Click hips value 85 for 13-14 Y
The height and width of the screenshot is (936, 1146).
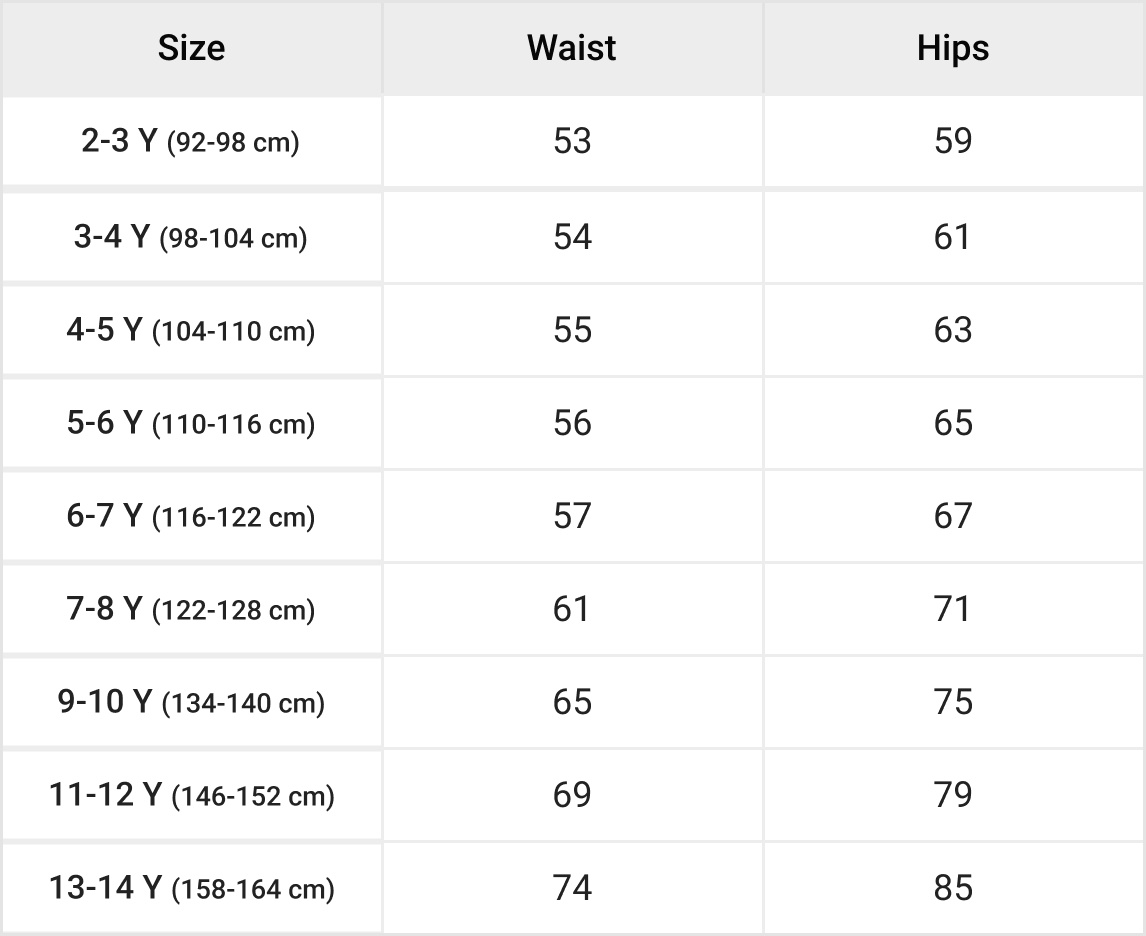pyautogui.click(x=953, y=889)
